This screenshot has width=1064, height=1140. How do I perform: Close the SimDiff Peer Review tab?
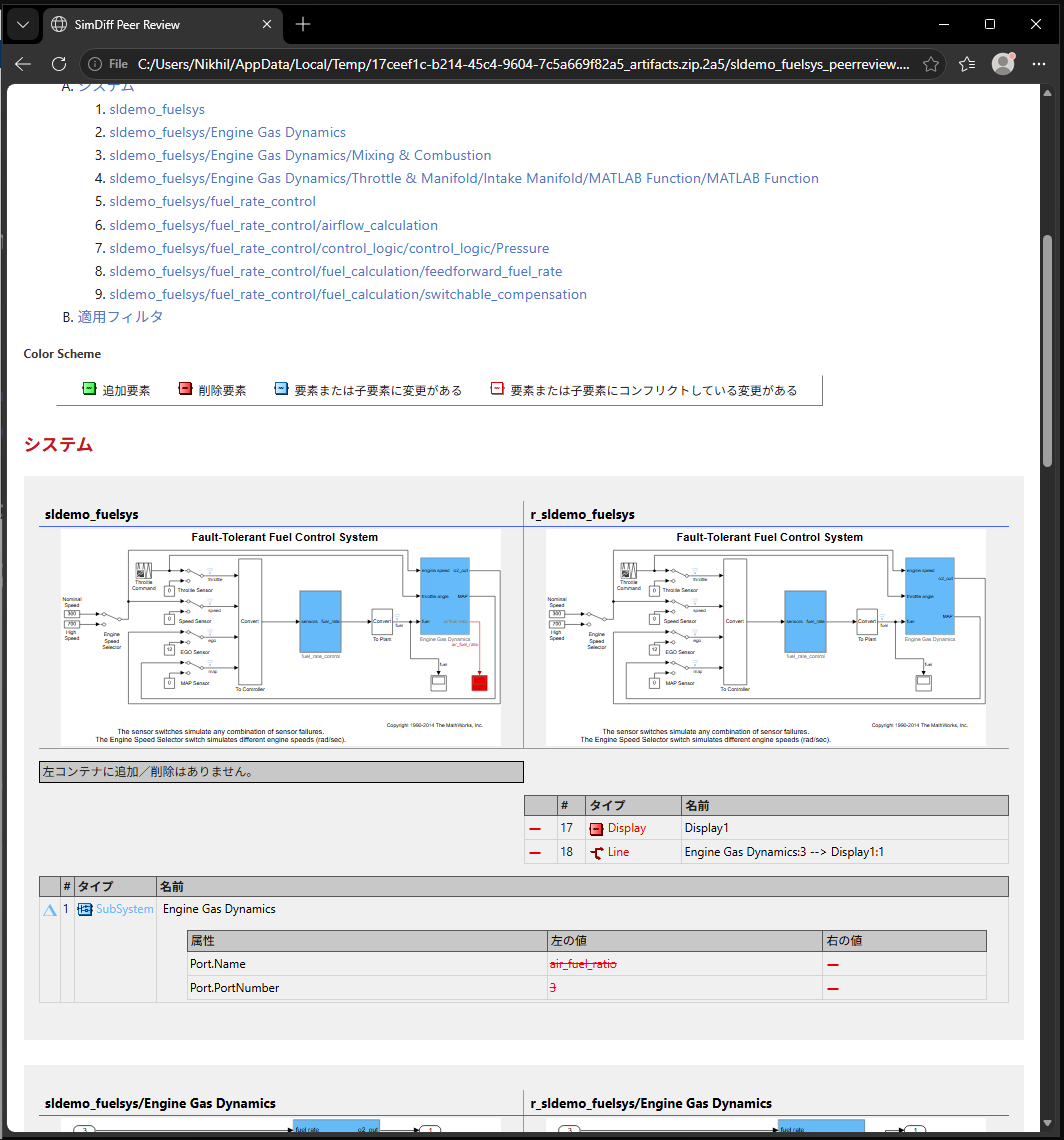267,24
